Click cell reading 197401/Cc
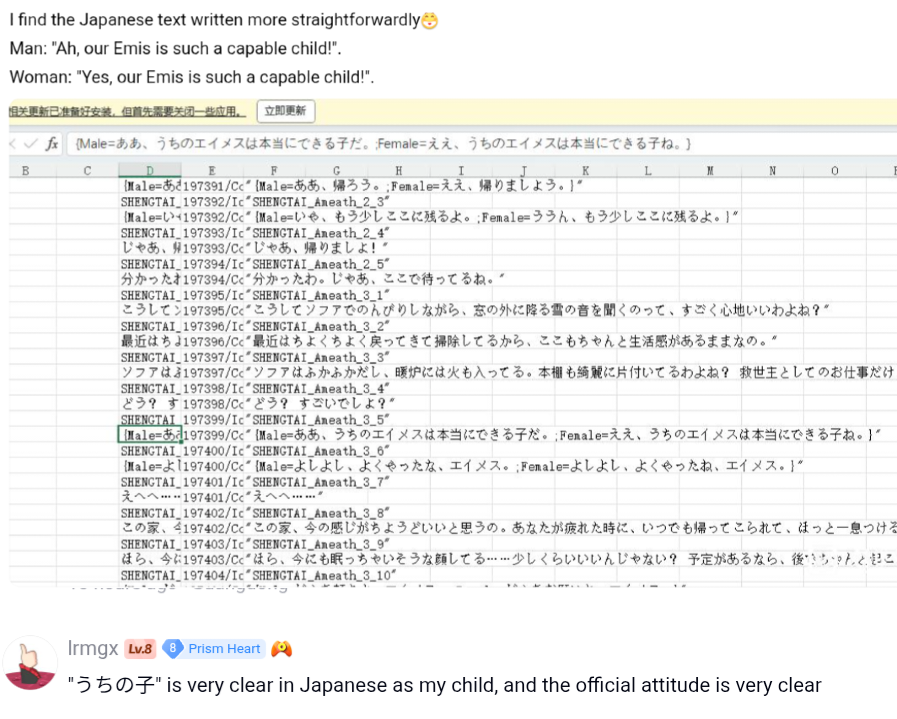This screenshot has width=897, height=719. [x=213, y=497]
